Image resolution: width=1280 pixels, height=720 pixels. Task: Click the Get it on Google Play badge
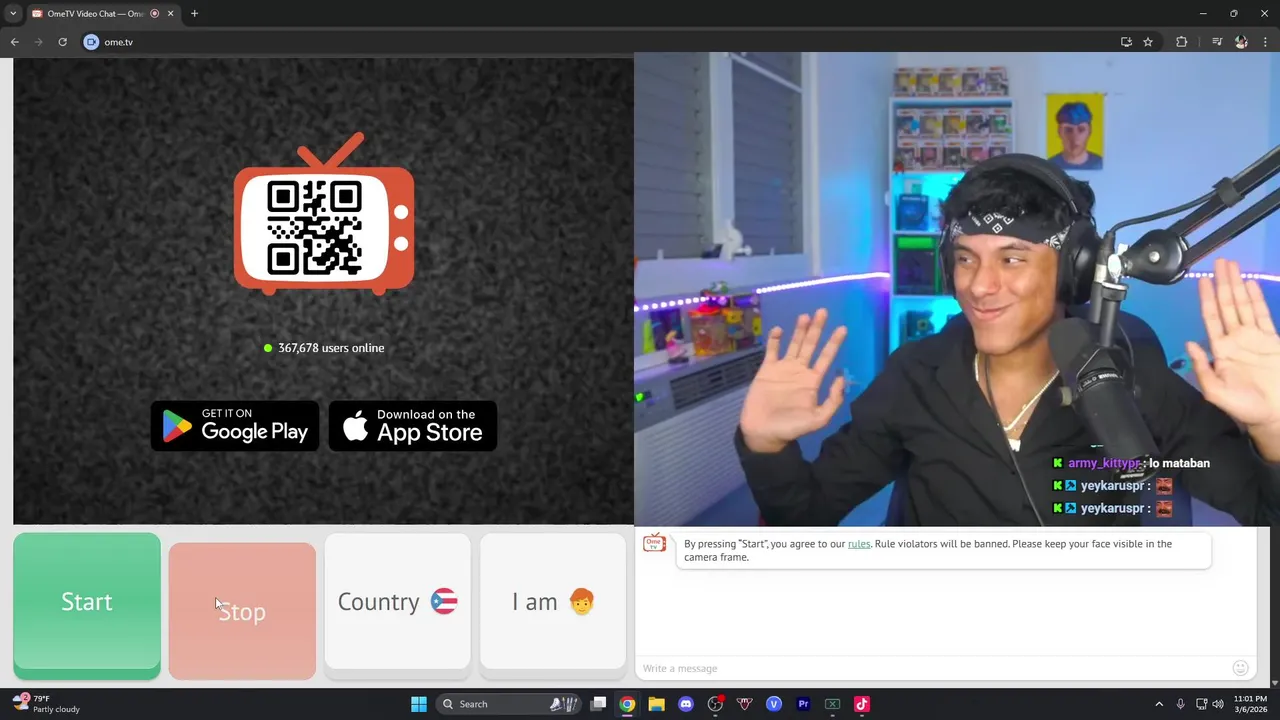pos(235,426)
